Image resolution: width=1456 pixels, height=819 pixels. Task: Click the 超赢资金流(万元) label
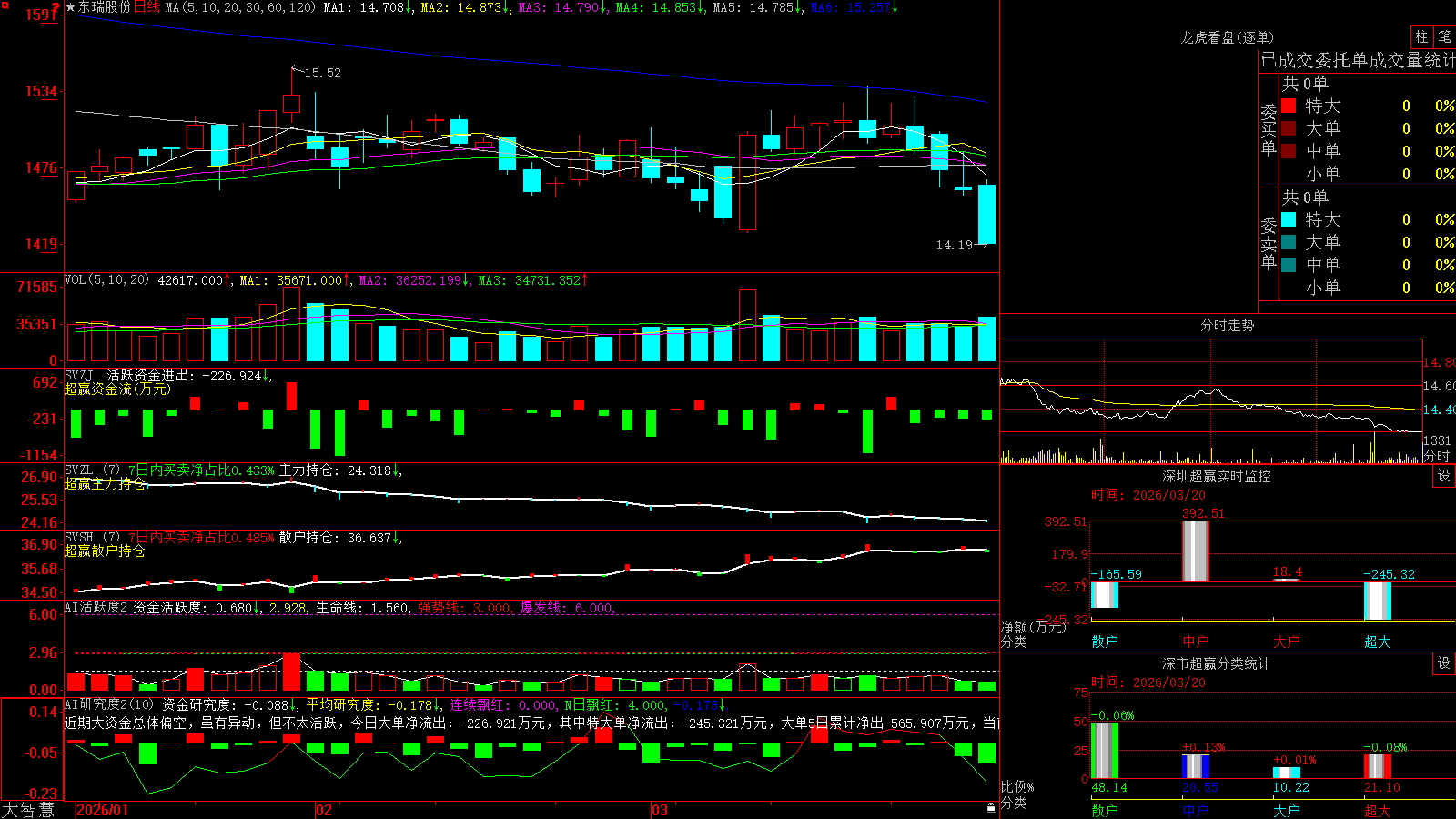click(117, 389)
